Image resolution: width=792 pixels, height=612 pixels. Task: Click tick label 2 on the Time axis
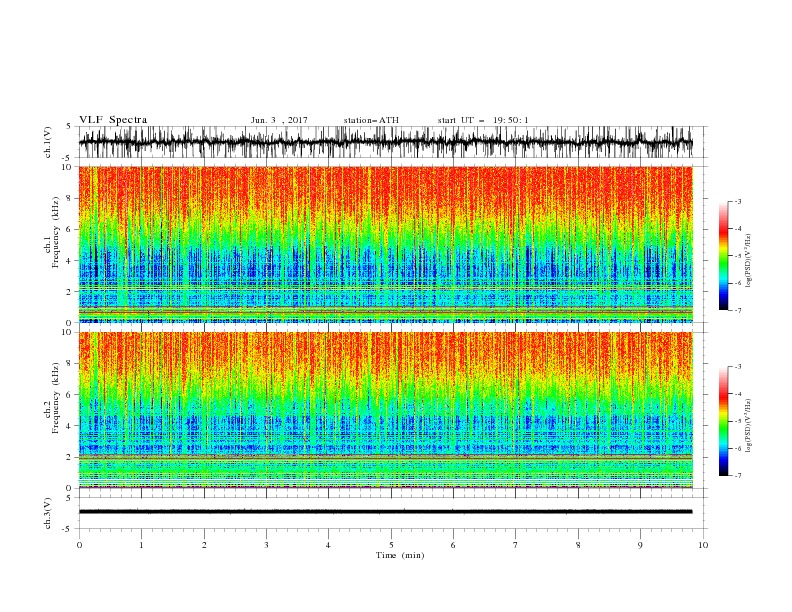[204, 545]
